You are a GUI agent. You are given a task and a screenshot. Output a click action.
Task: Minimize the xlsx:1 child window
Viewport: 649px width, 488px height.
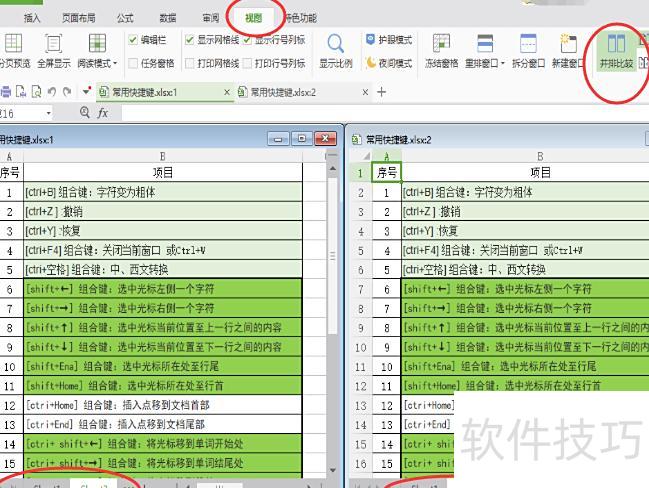[x=278, y=139]
